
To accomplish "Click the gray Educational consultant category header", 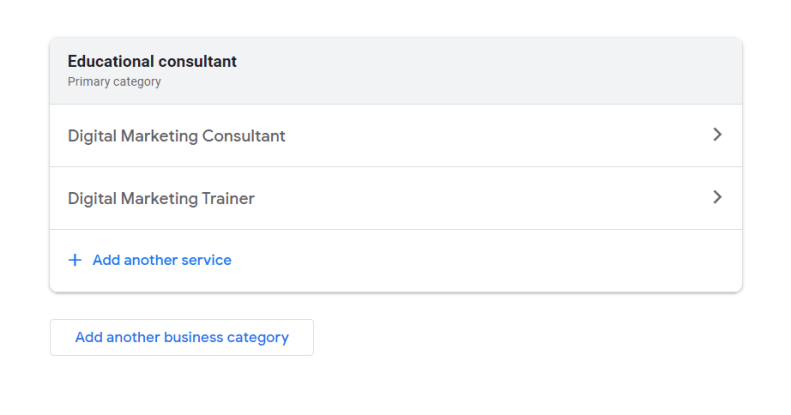I will point(395,71).
